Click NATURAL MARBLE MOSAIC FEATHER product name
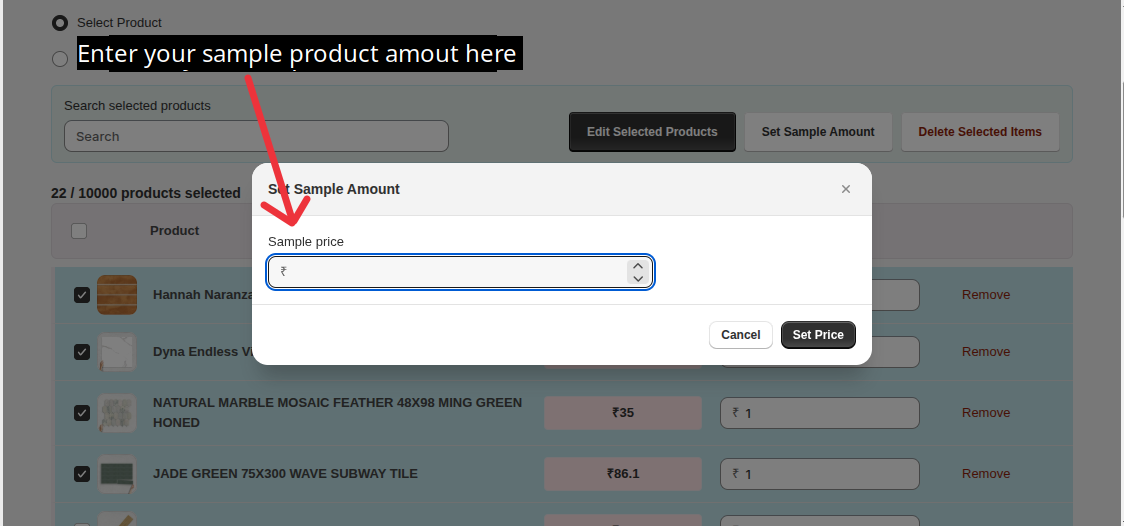Screen dimensions: 1124x526 337,413
